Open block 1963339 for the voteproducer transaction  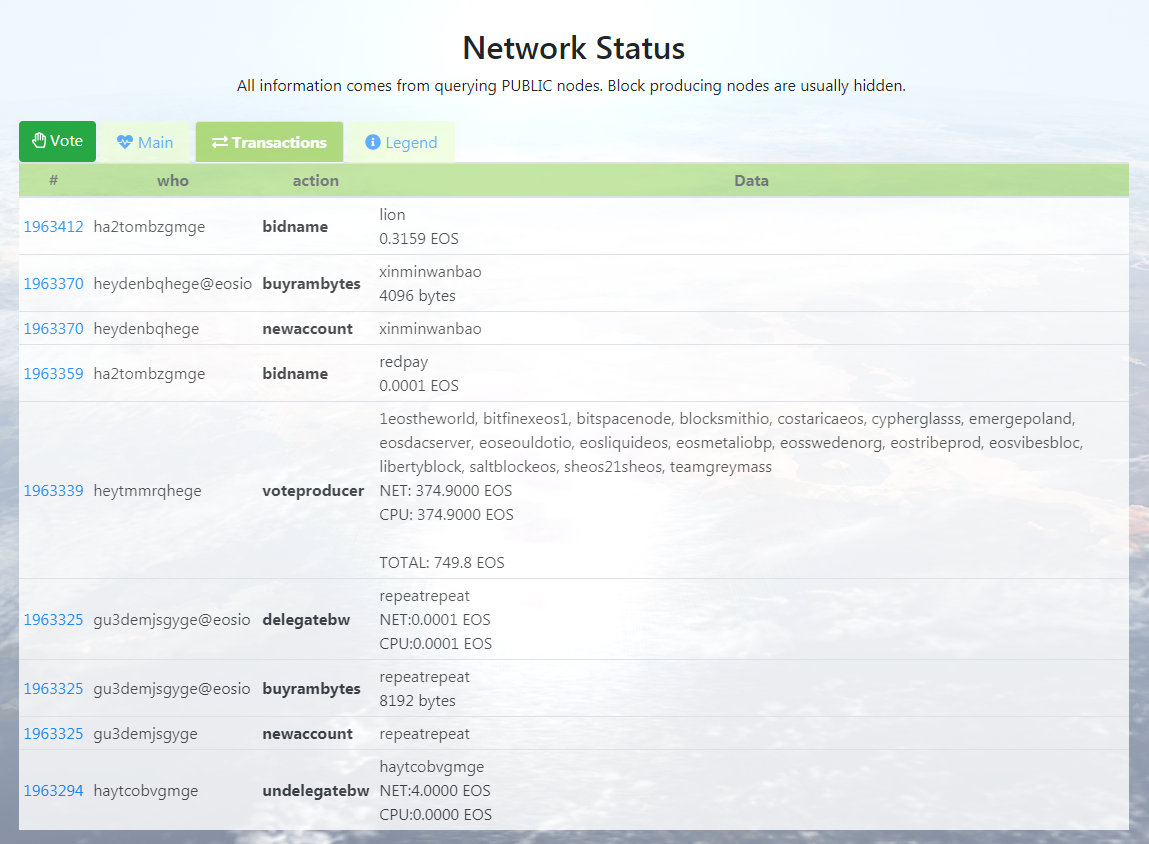[54, 491]
